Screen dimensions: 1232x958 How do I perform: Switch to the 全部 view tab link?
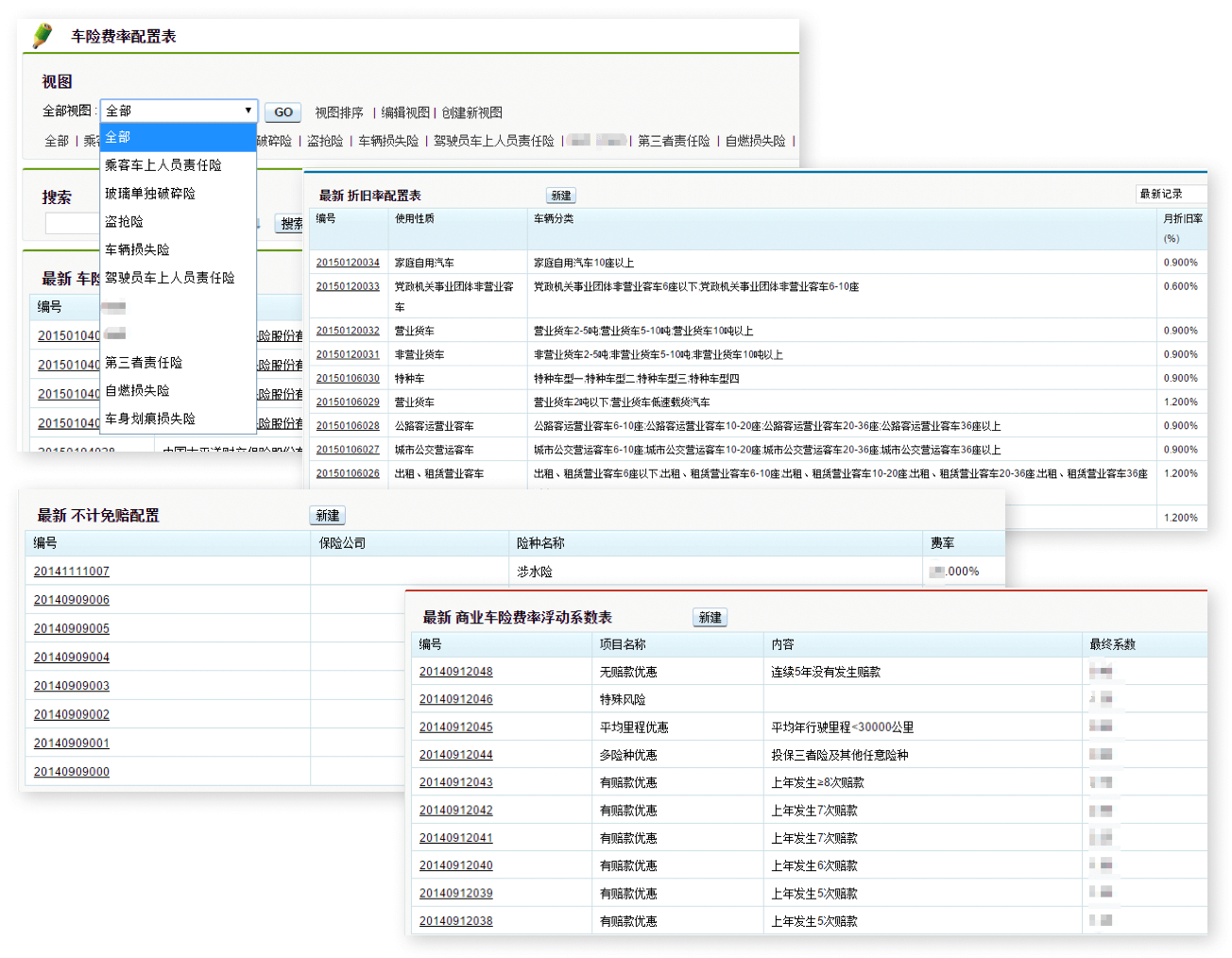click(x=57, y=141)
